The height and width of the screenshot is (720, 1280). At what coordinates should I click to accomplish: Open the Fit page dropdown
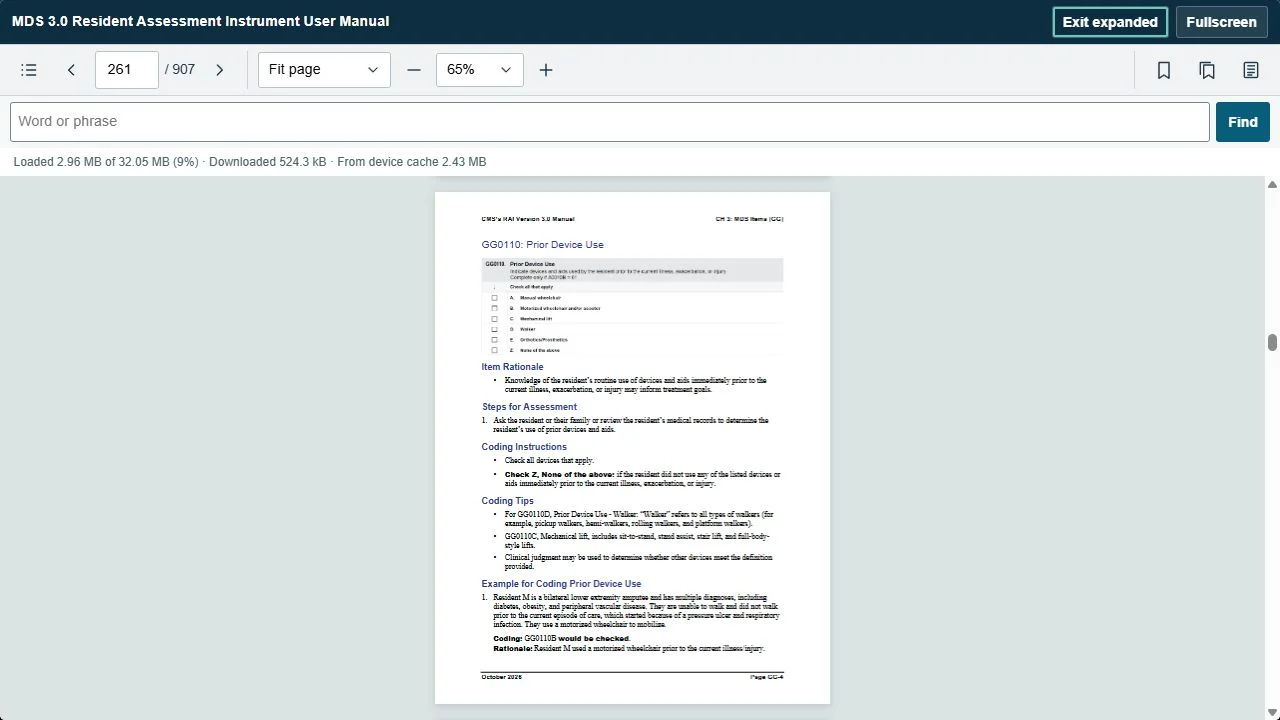click(324, 70)
